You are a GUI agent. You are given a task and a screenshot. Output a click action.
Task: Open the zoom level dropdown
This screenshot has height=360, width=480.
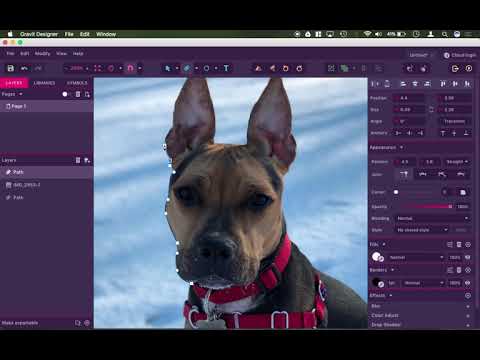tap(78, 68)
